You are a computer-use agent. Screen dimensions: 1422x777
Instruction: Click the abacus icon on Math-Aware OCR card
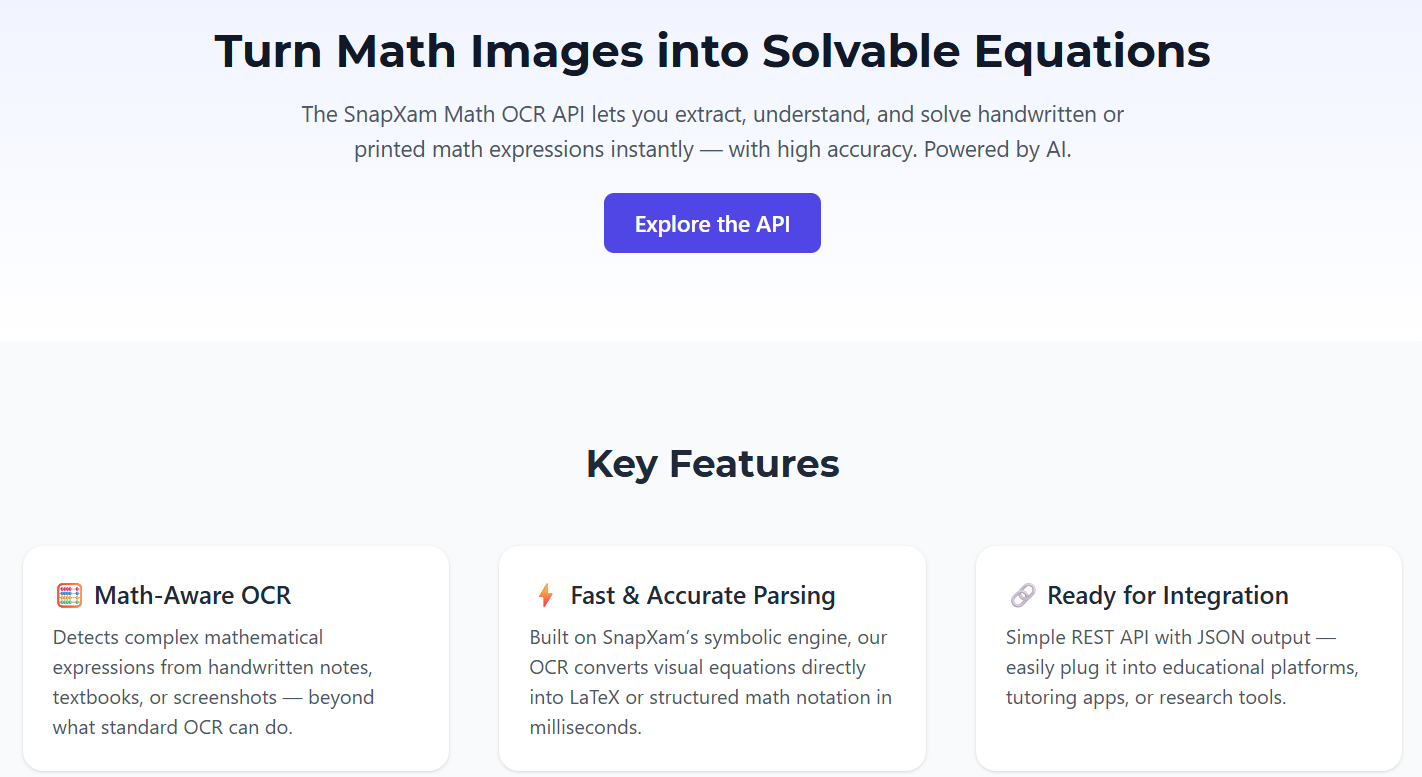coord(69,594)
